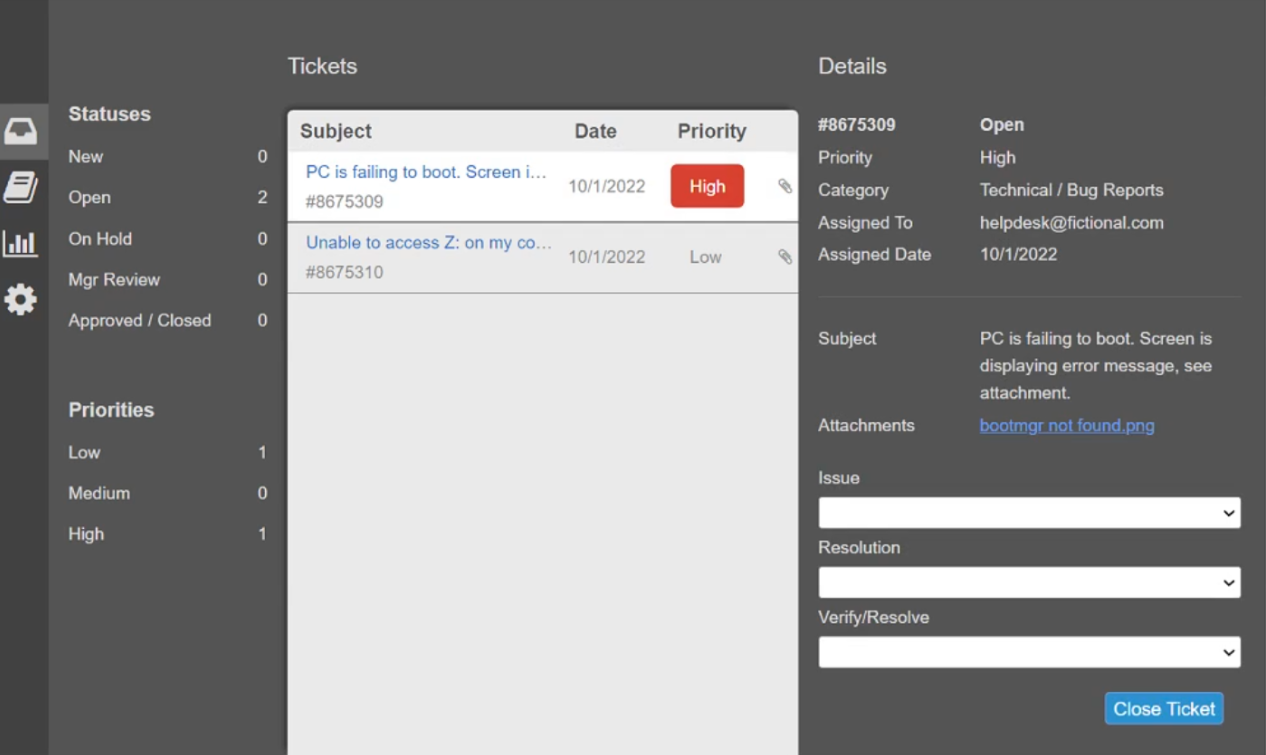Open the settings gear icon

pos(21,299)
